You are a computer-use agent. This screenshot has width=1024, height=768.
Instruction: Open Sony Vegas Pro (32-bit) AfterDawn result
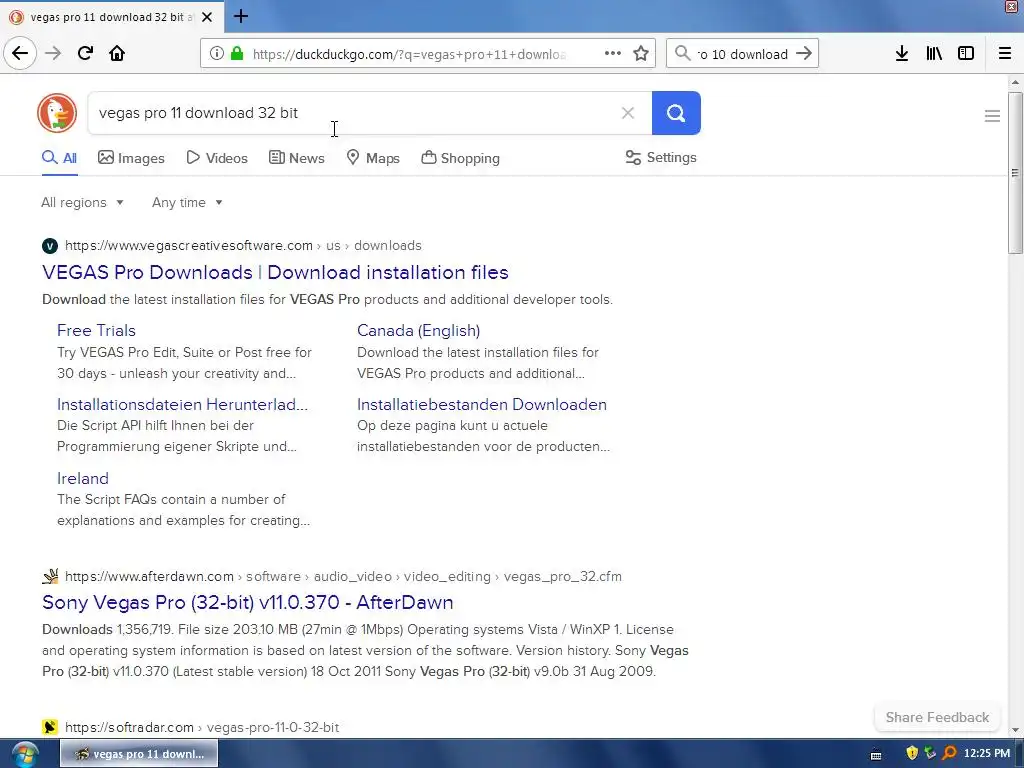pos(248,602)
